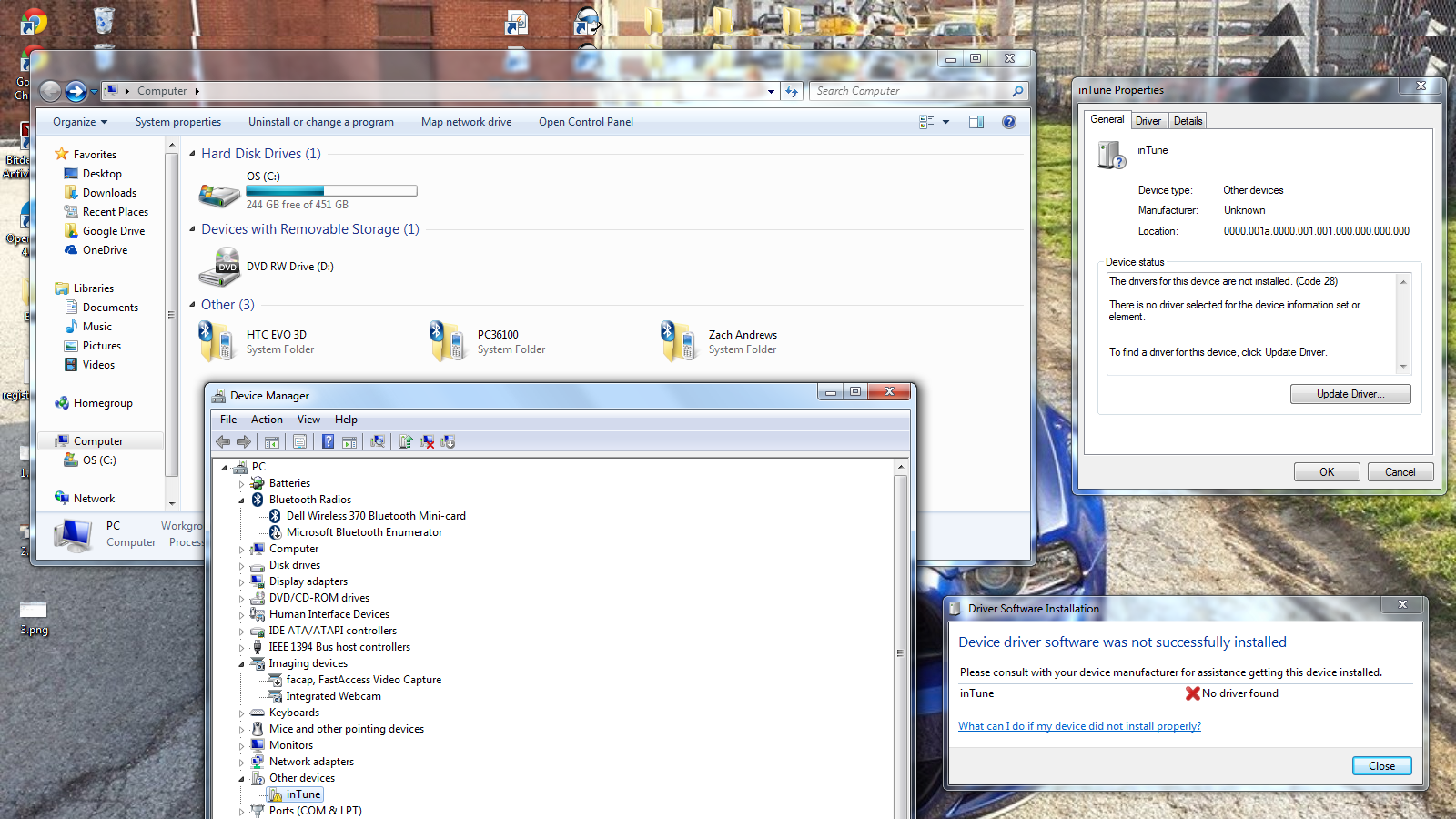The height and width of the screenshot is (819, 1456).
Task: Expand the Display adapters node
Action: [x=242, y=582]
